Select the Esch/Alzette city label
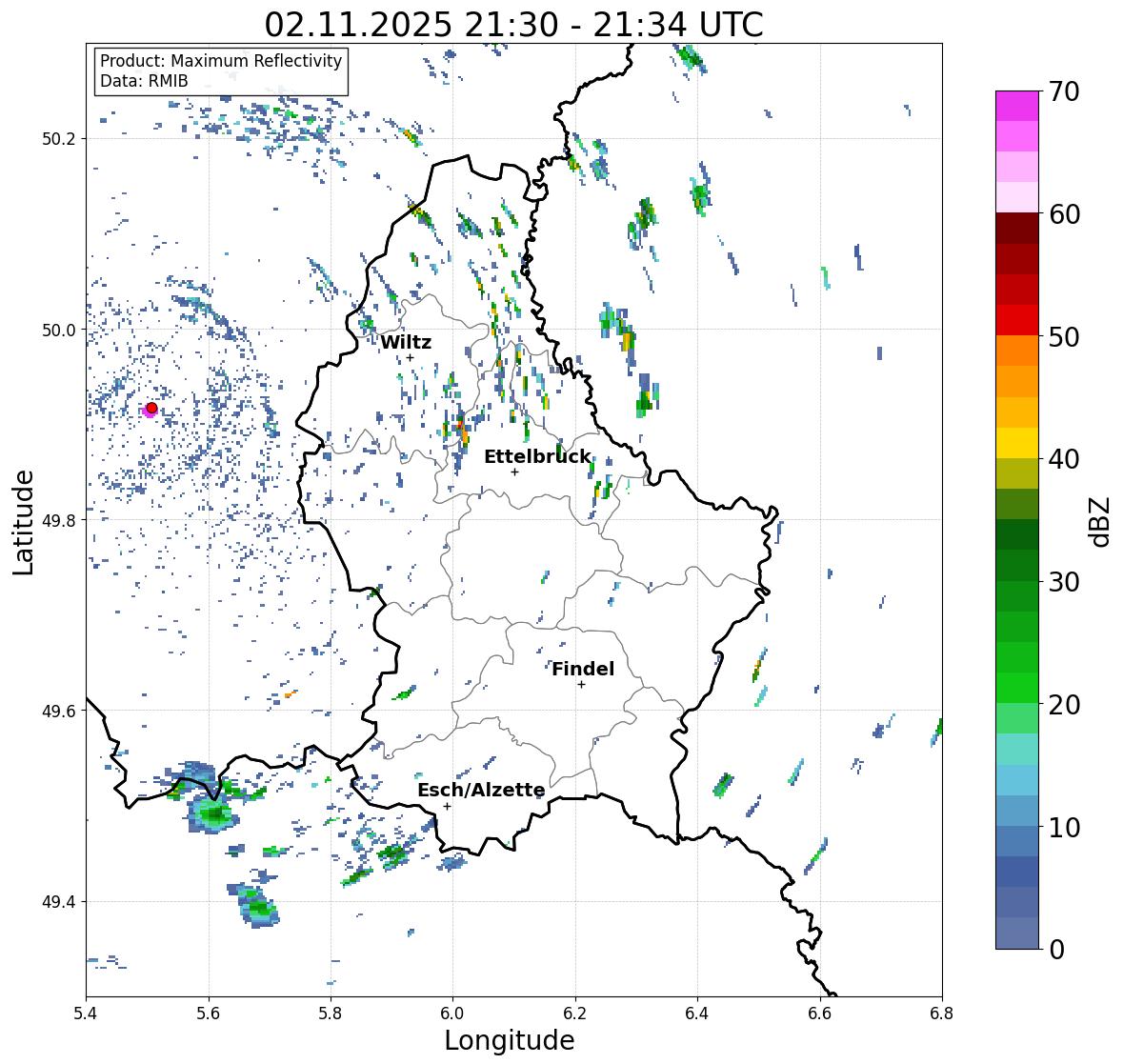Screen dimensions: 1123x1064 click(x=481, y=790)
